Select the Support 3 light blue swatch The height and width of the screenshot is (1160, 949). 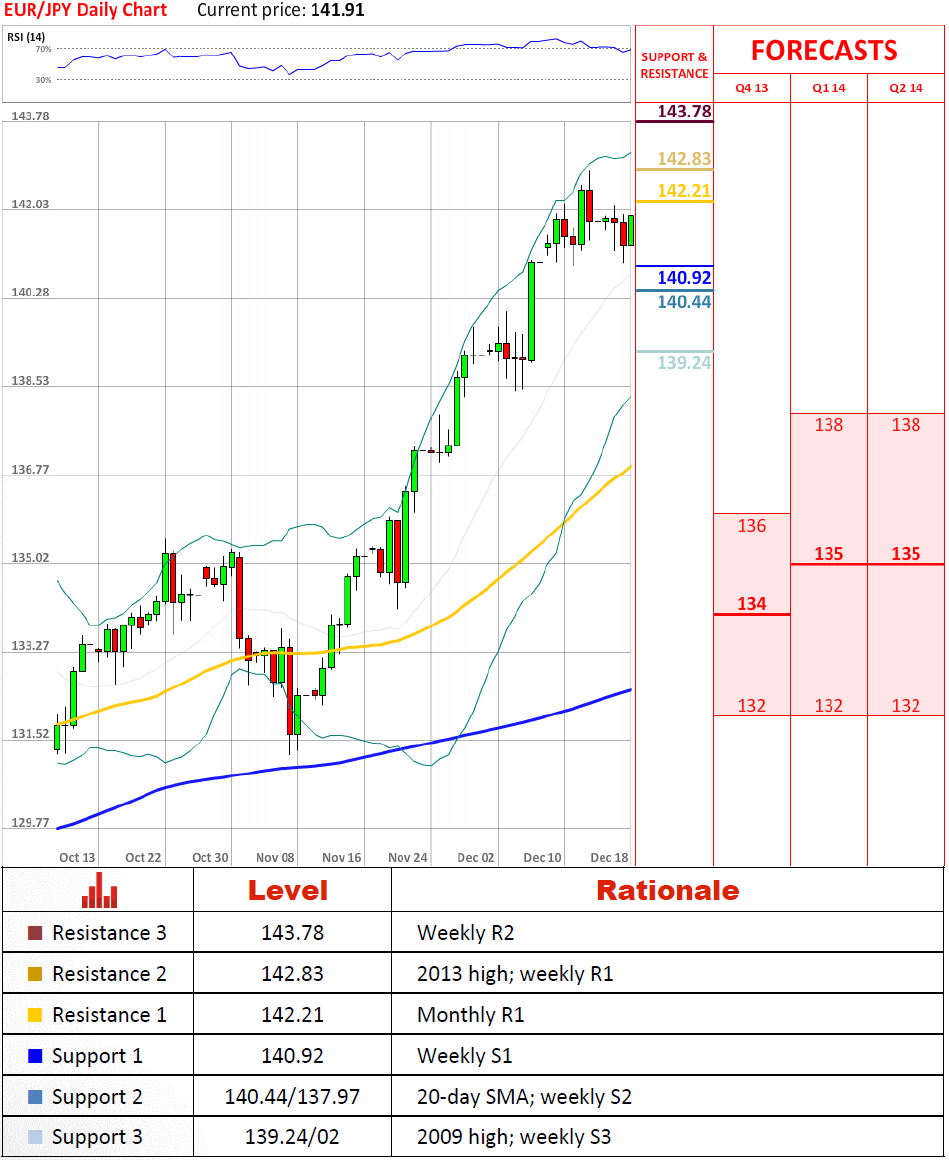35,1138
